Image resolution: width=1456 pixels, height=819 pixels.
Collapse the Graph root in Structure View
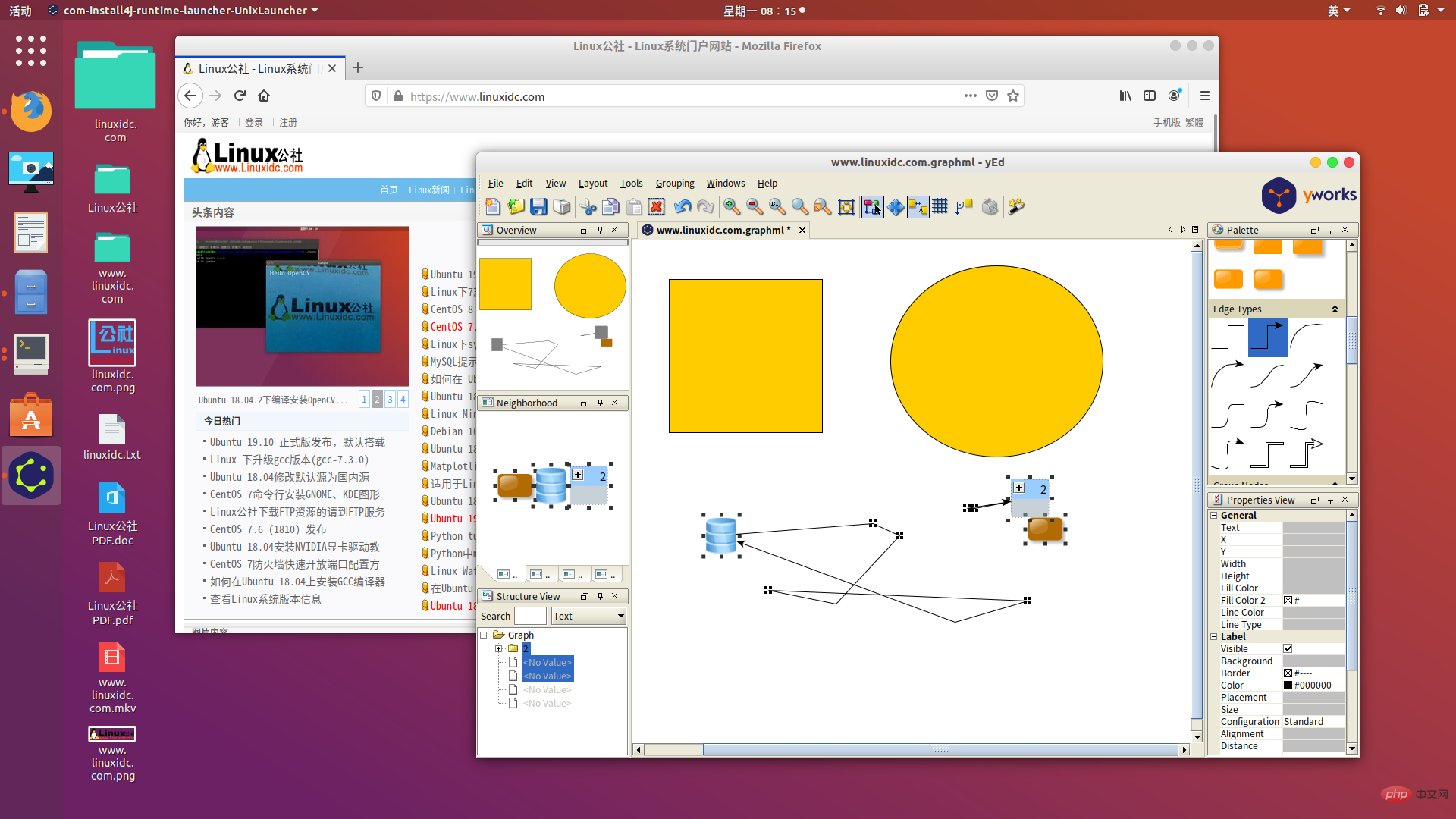(484, 635)
